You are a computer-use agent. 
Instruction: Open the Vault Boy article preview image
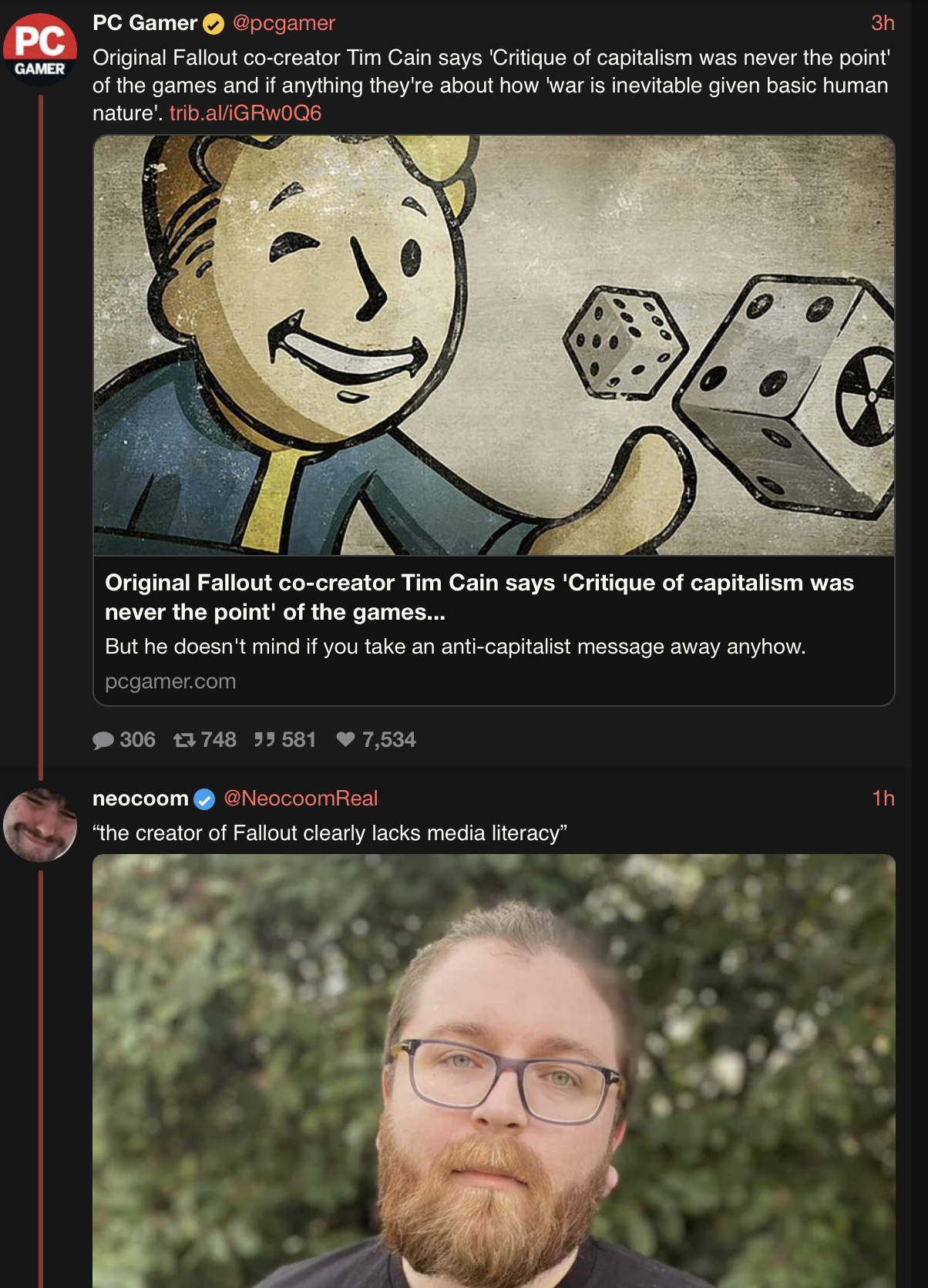click(494, 345)
